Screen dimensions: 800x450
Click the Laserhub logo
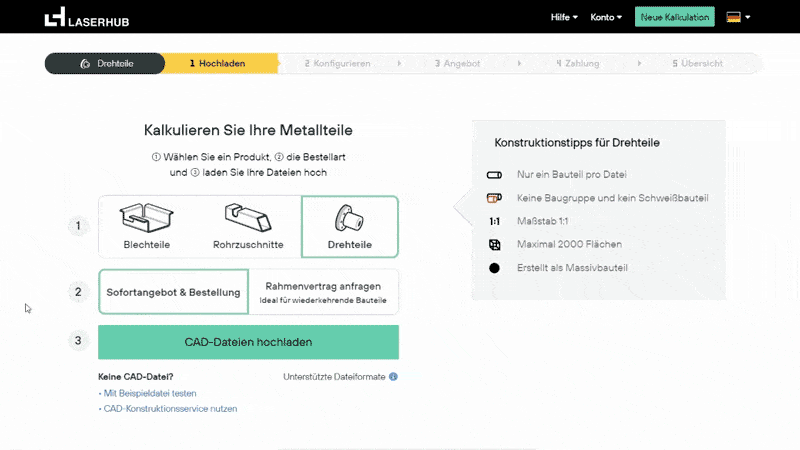pos(87,17)
